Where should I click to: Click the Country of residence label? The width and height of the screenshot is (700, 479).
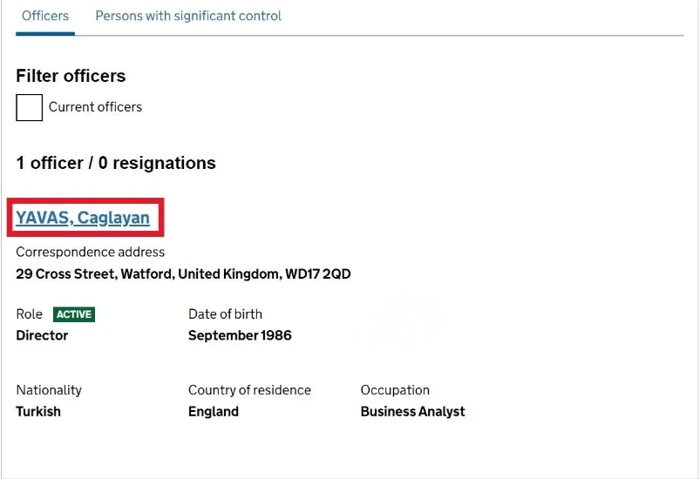[250, 390]
